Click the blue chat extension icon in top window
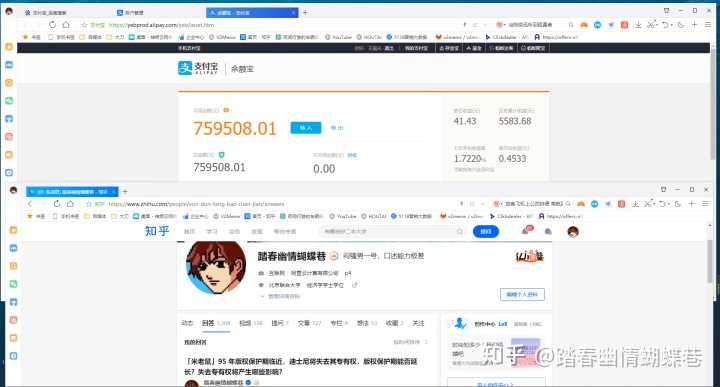This screenshot has width=720, height=387. (x=597, y=25)
